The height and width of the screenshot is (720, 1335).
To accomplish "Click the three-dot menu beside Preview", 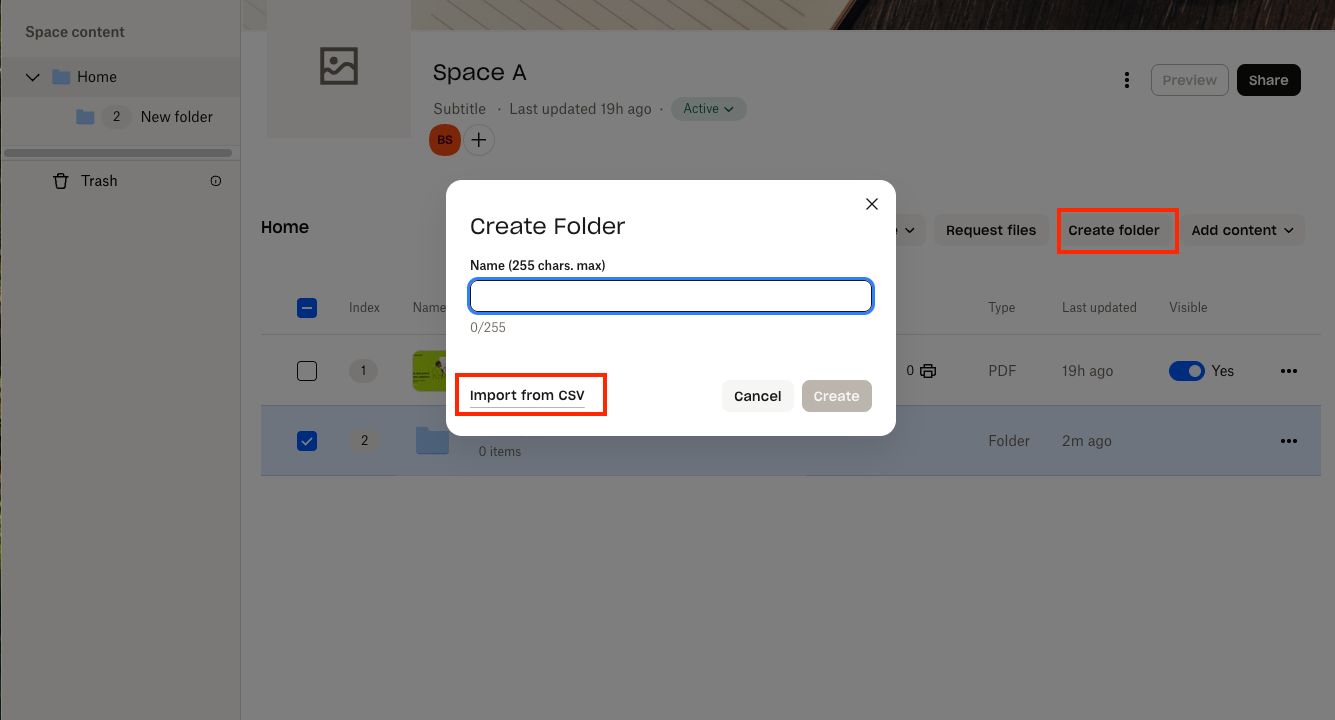I will [1127, 80].
